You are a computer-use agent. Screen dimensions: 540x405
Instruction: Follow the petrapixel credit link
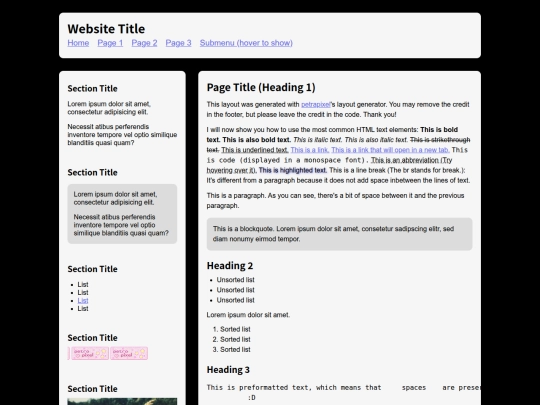pos(316,104)
